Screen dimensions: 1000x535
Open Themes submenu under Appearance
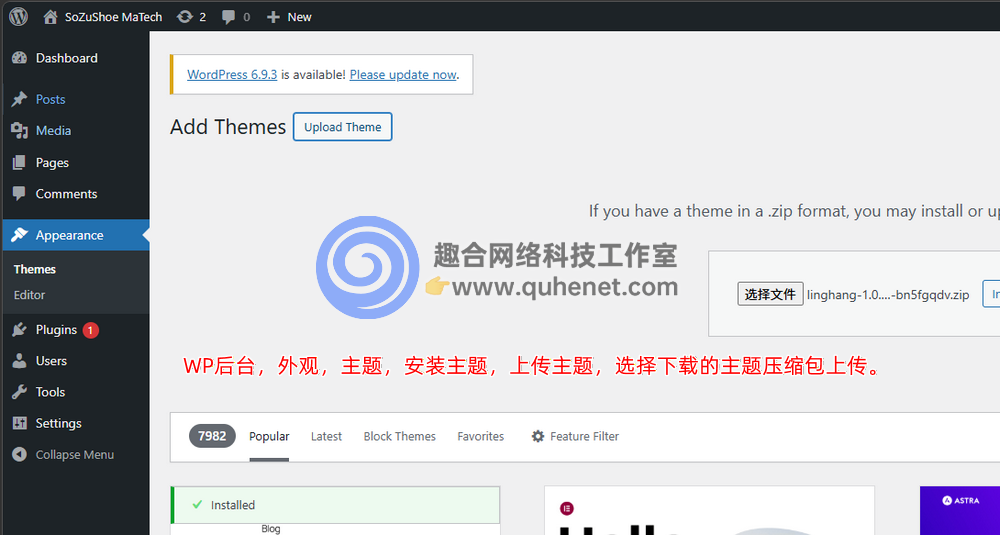(35, 269)
